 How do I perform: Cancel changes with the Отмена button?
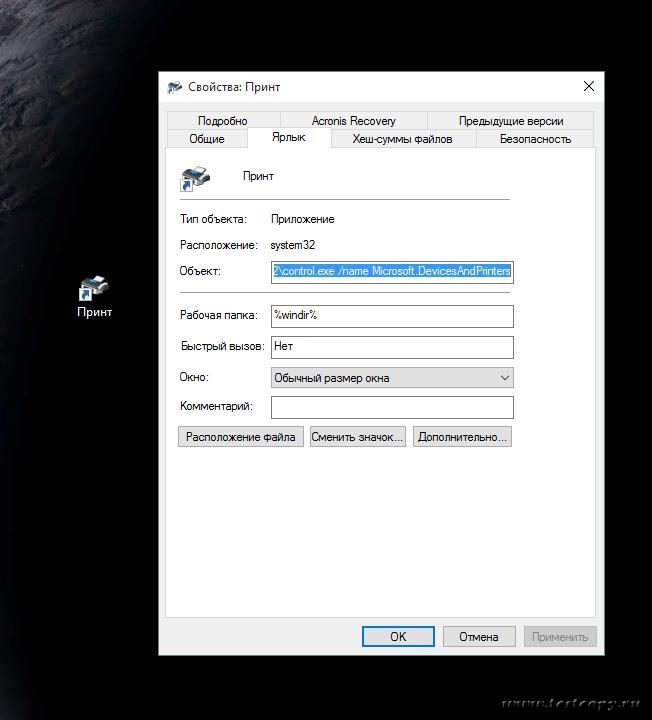tap(478, 637)
